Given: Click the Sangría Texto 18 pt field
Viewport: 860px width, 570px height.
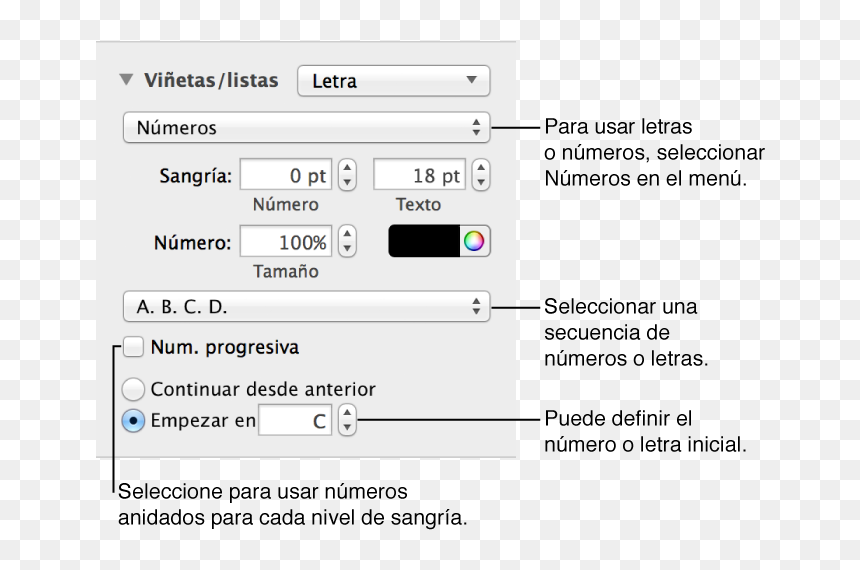Looking at the screenshot, I should tap(420, 175).
